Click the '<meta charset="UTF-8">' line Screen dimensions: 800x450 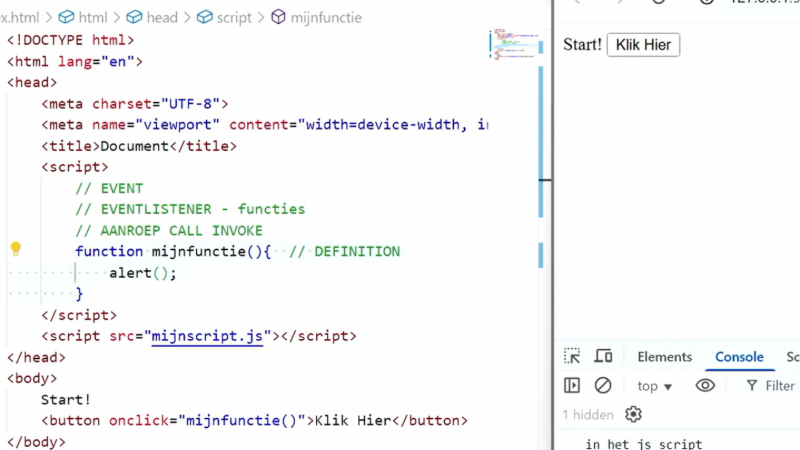(x=135, y=104)
